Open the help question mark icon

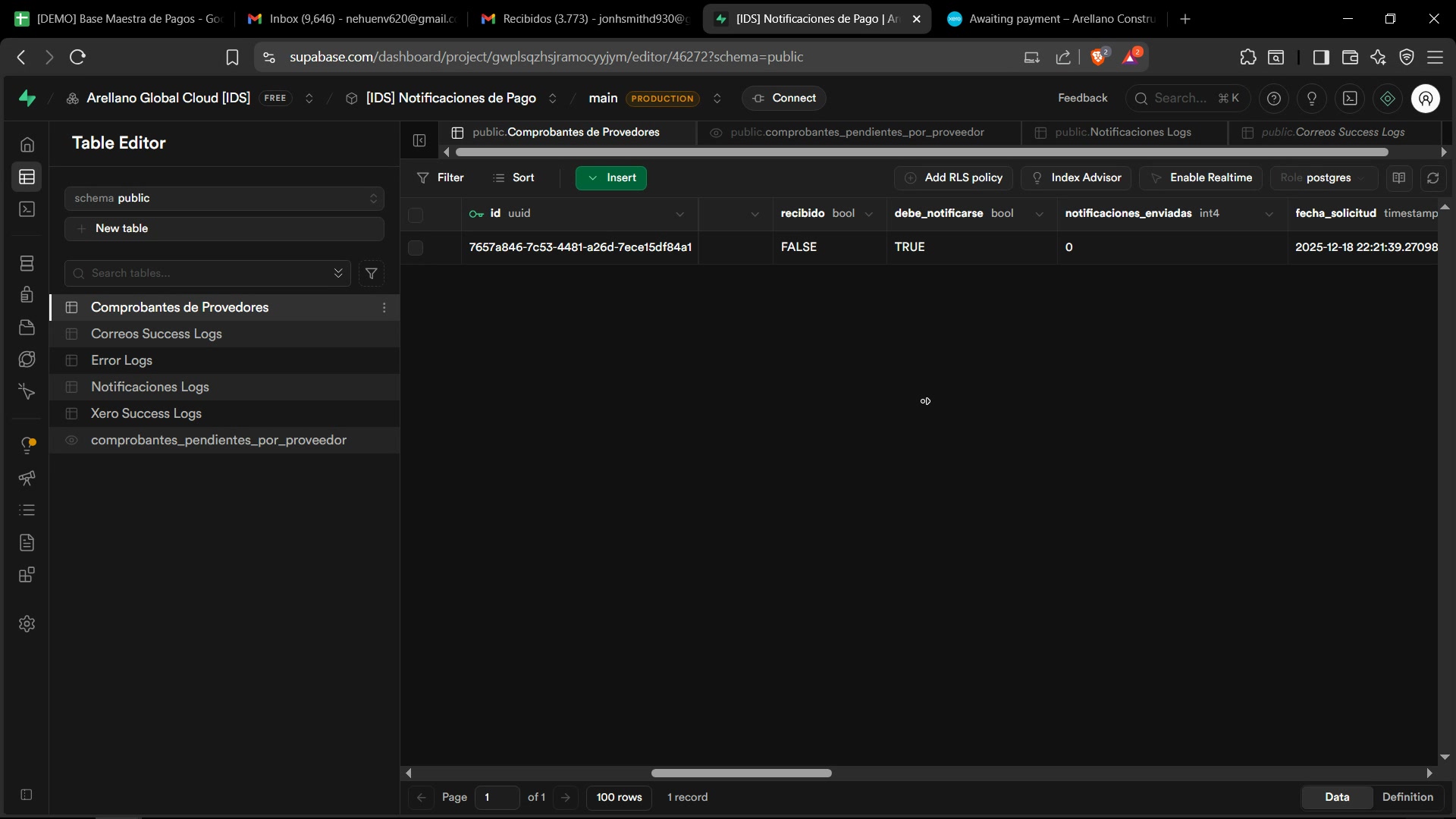[1274, 99]
